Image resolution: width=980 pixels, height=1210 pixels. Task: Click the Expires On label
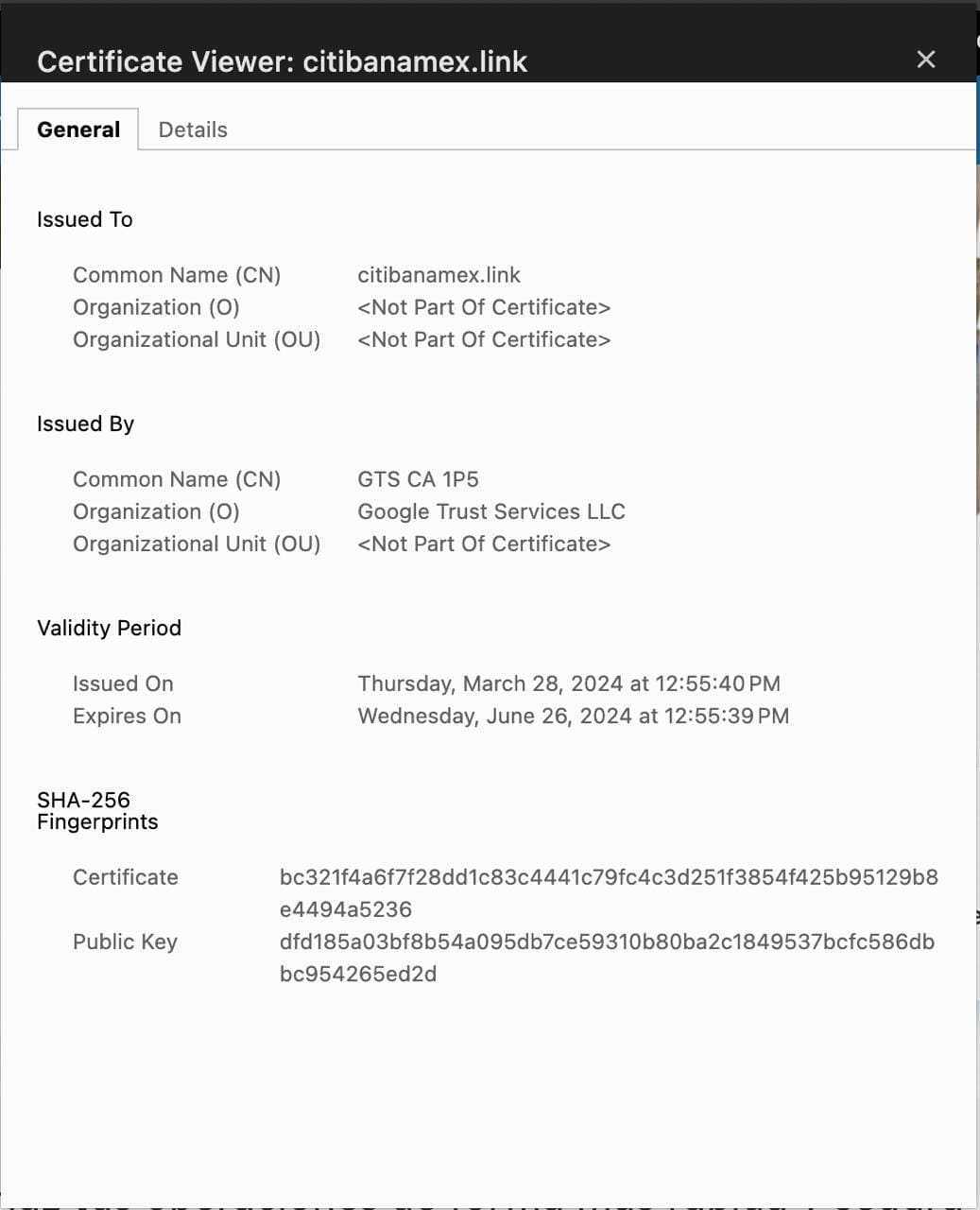(127, 716)
